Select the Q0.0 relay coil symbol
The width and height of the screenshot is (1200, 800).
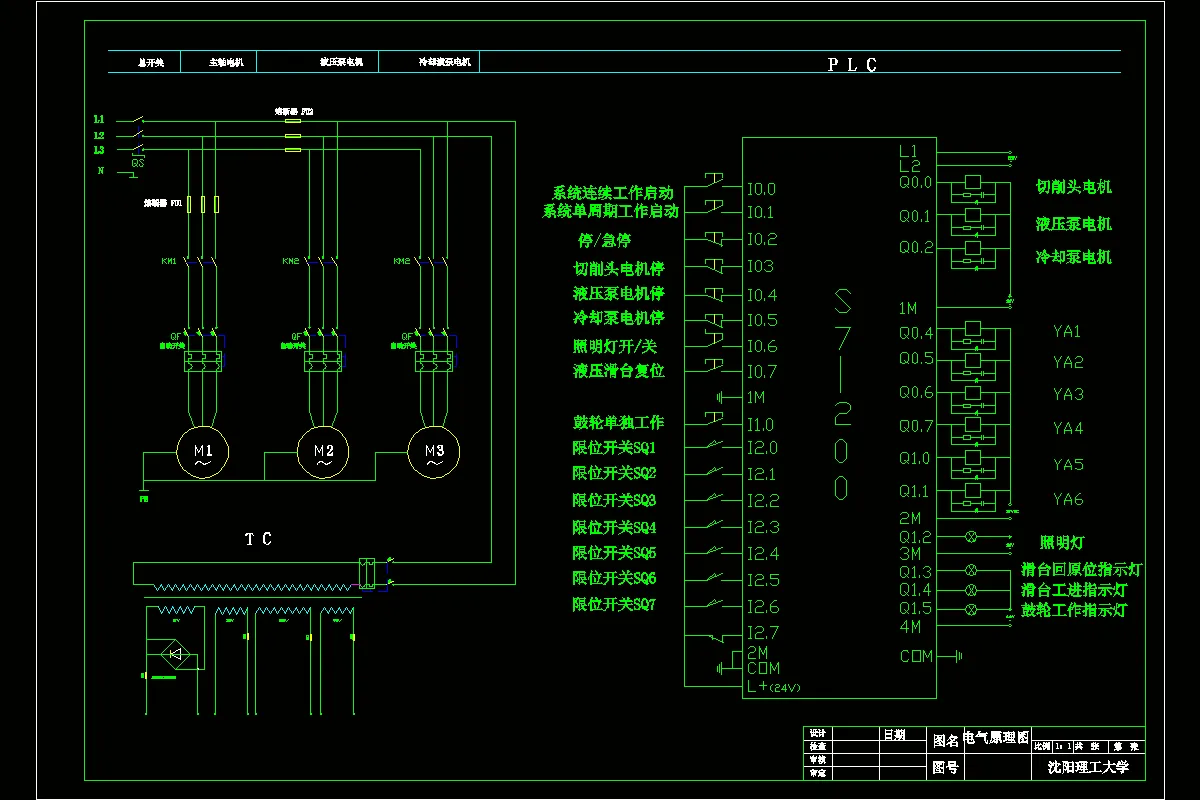tap(973, 183)
